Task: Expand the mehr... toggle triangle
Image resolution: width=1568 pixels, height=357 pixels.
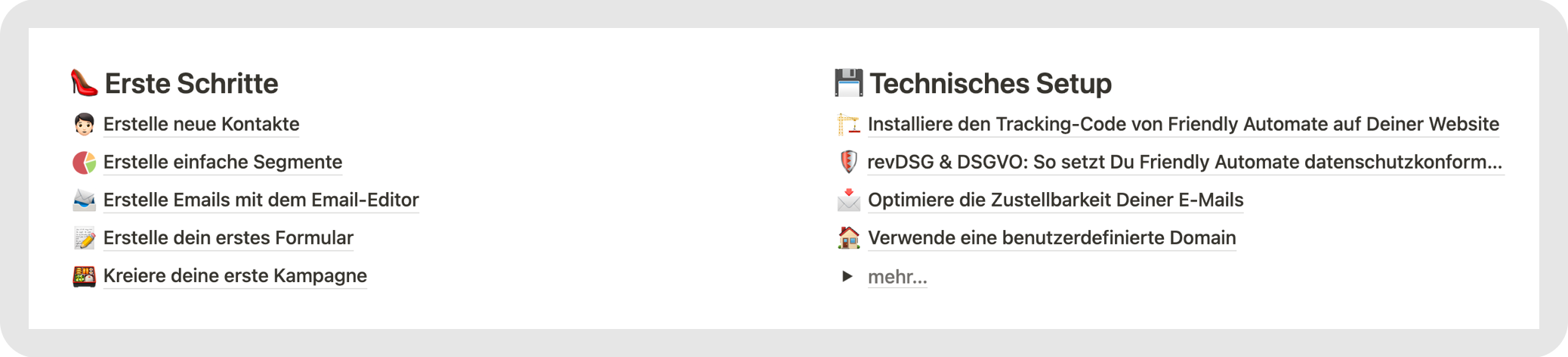Action: 847,276
